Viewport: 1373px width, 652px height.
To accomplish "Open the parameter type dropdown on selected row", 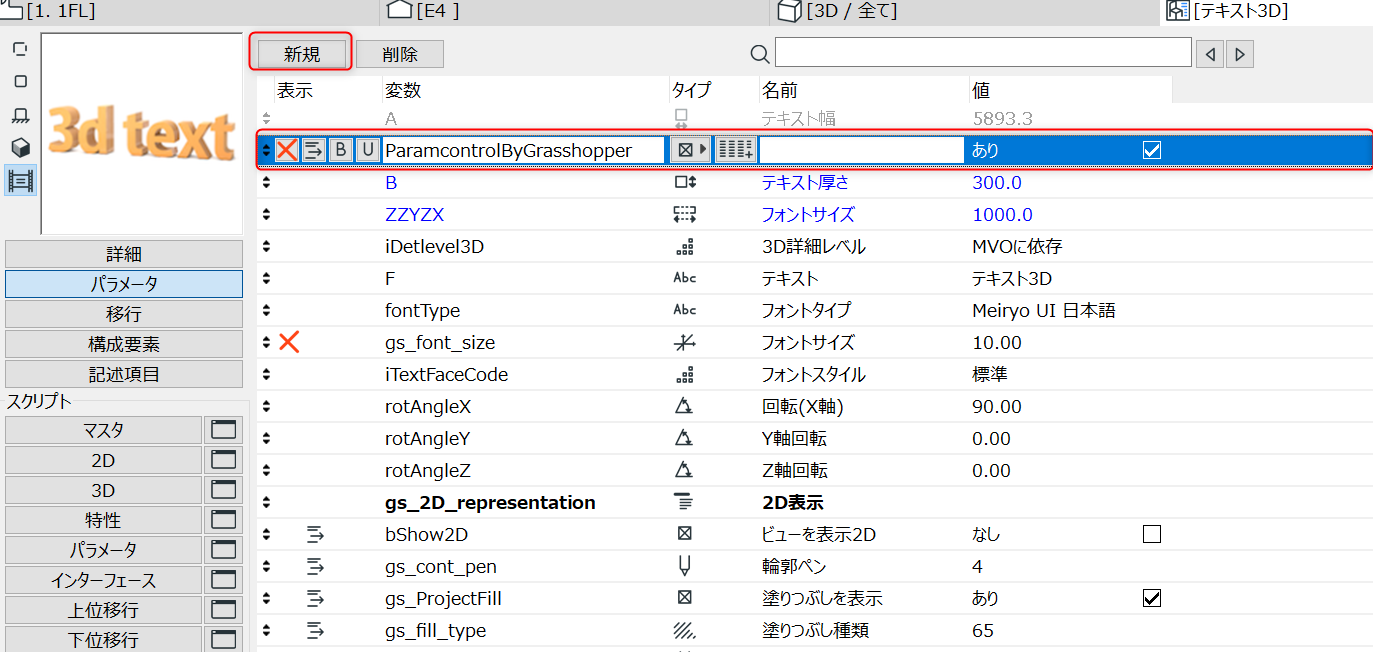I will point(689,150).
